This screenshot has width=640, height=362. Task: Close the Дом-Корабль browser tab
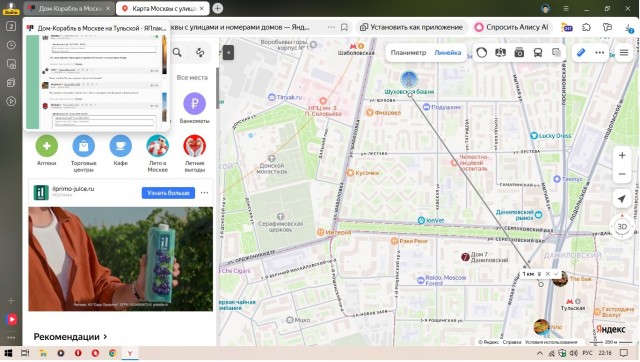pyautogui.click(x=108, y=8)
